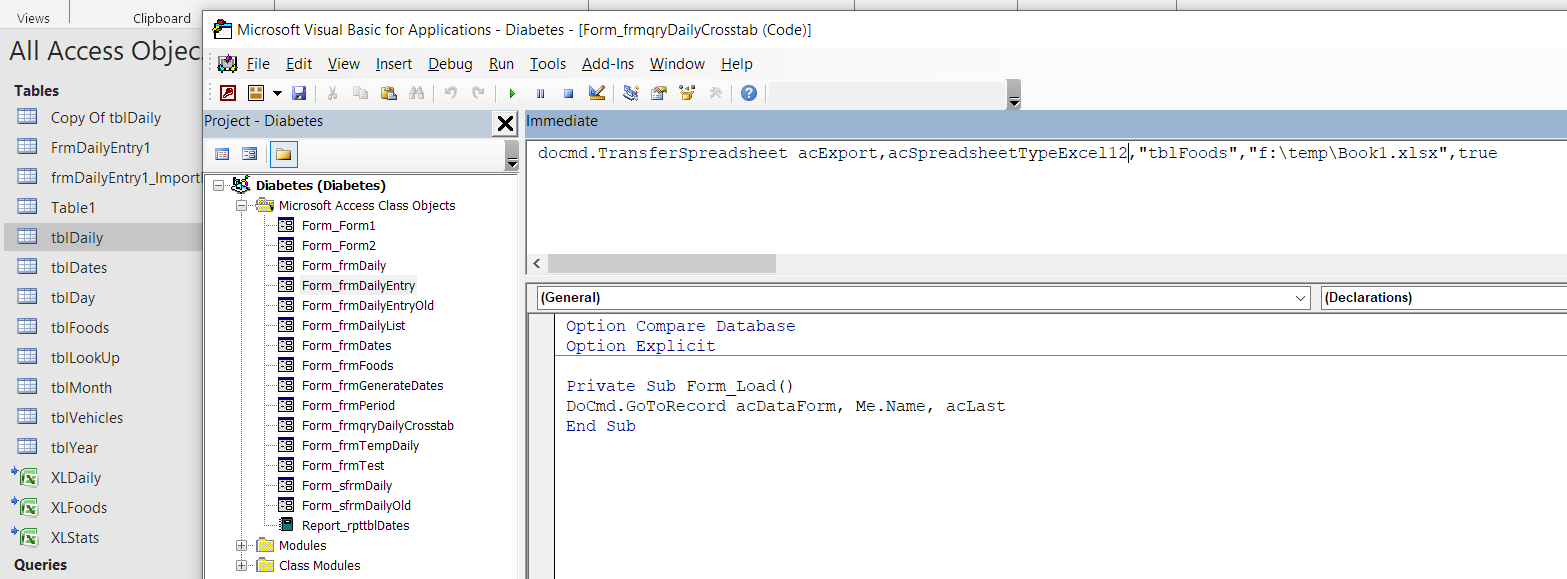Viewport: 1567px width, 579px height.
Task: Save the project with the floppy disk icon
Action: tap(298, 93)
